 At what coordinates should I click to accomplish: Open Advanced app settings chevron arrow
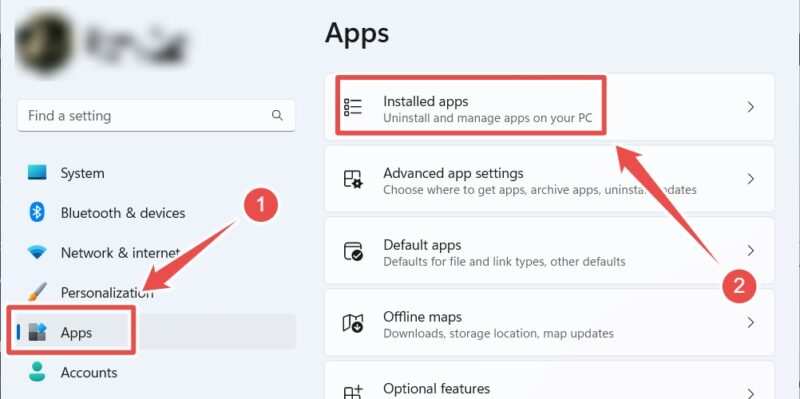(751, 179)
